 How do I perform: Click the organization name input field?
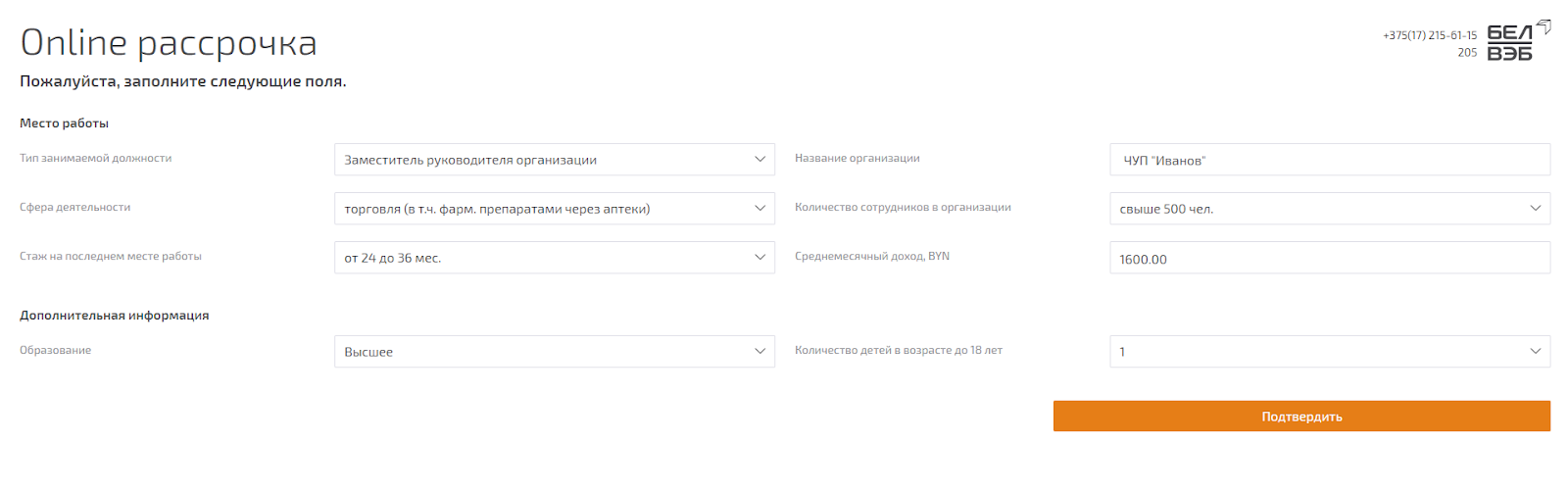[x=1330, y=160]
